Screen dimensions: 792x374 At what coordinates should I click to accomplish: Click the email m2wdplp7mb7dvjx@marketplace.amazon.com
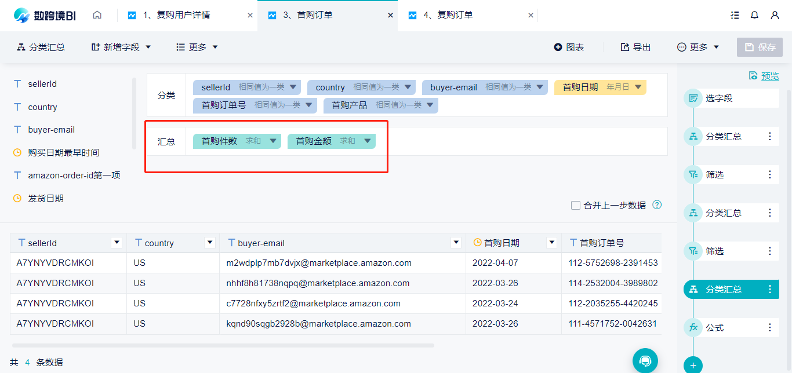[319, 263]
